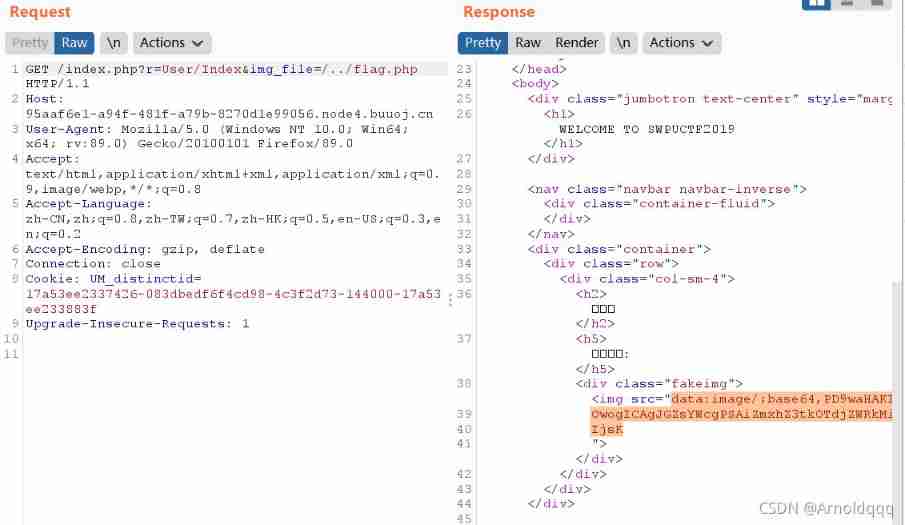Click the Request panel title
Viewport: 905px width, 525px height.
40,12
